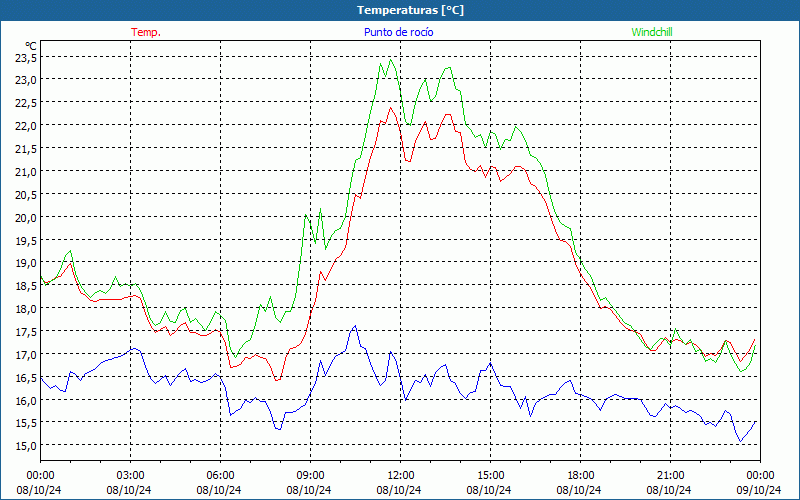Screen dimensions: 800x500
Task: Click the '23,5' y-axis value
Action: click(x=26, y=58)
